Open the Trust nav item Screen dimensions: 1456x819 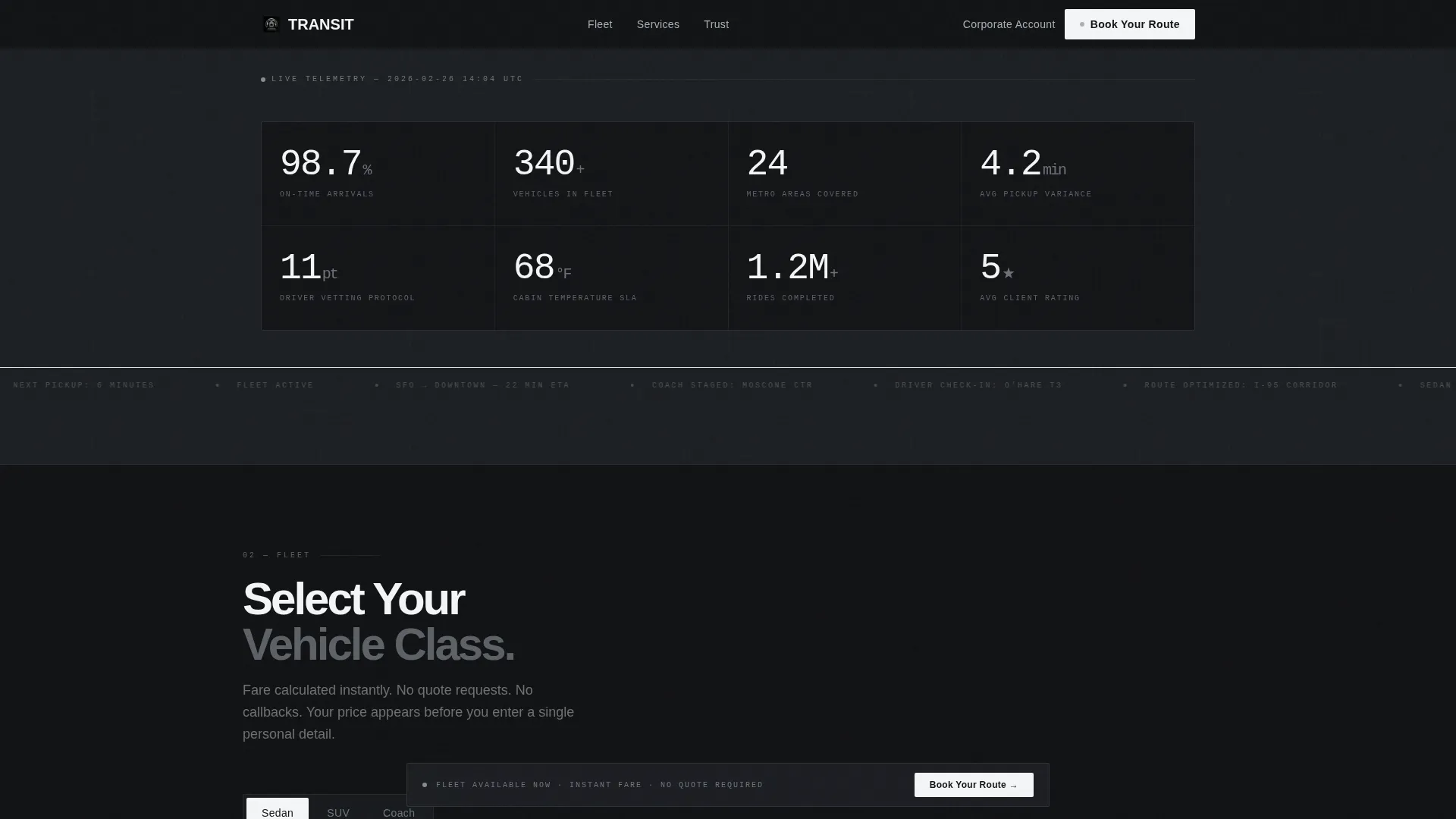coord(717,24)
